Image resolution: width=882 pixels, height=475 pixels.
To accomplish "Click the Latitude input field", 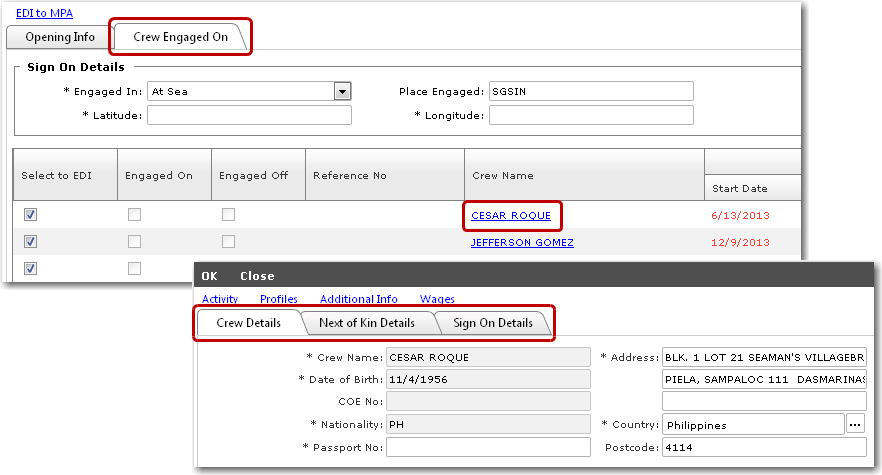I will tap(249, 115).
